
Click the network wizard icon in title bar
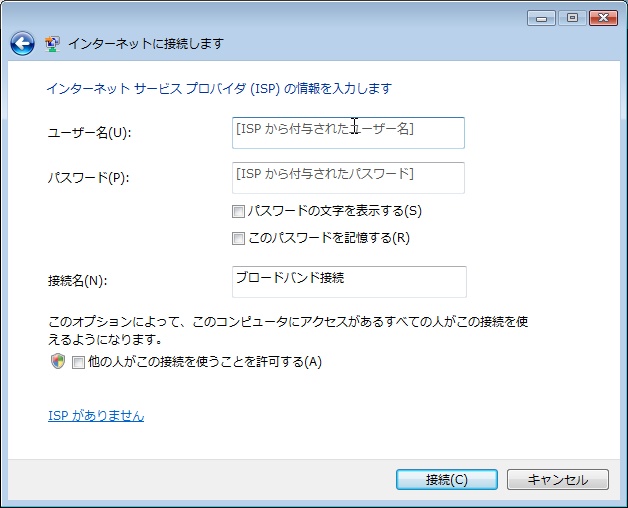pyautogui.click(x=52, y=43)
